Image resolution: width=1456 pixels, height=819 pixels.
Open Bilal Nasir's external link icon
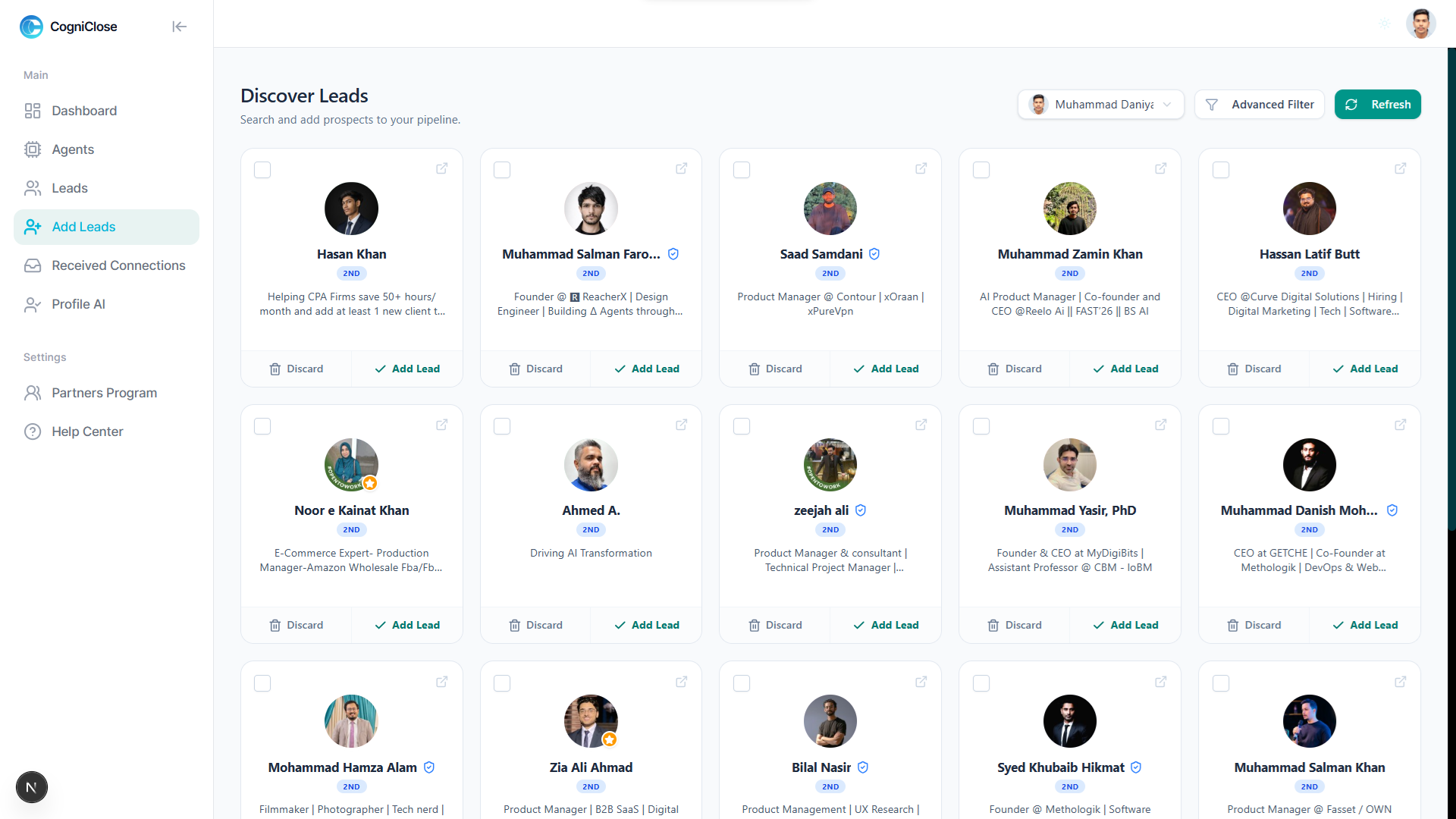click(x=921, y=682)
